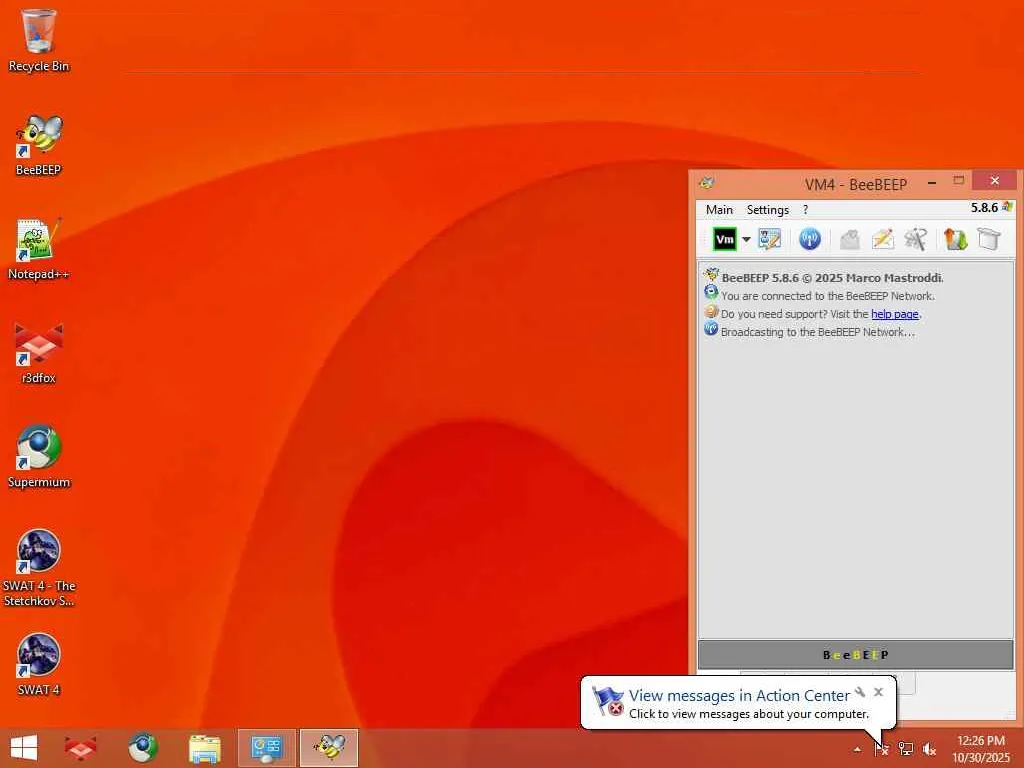This screenshot has height=768, width=1024.
Task: Follow the help page link
Action: coord(894,314)
